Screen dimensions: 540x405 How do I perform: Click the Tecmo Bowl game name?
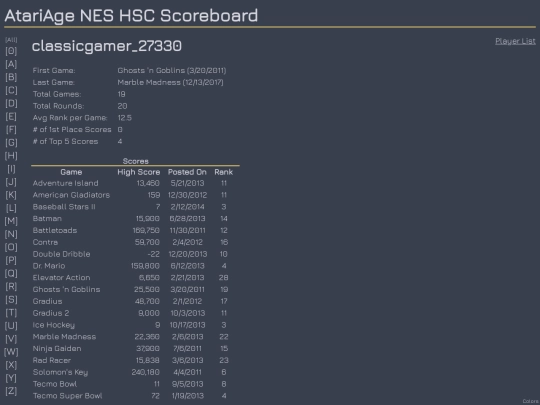point(55,384)
